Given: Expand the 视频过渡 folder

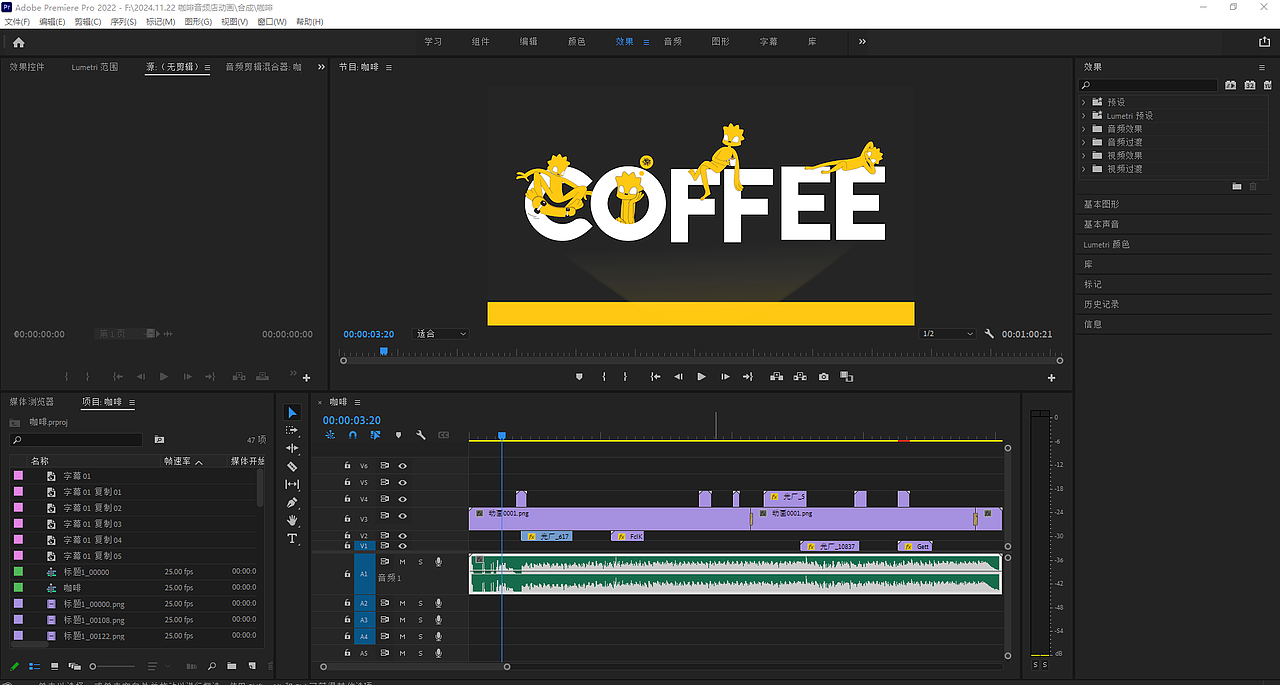Looking at the screenshot, I should (x=1084, y=169).
